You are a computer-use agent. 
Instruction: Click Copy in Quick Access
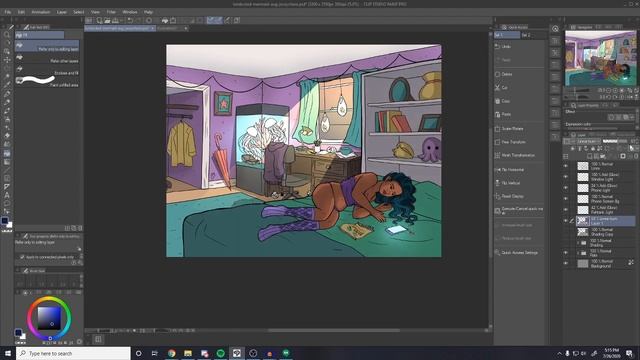pos(505,101)
